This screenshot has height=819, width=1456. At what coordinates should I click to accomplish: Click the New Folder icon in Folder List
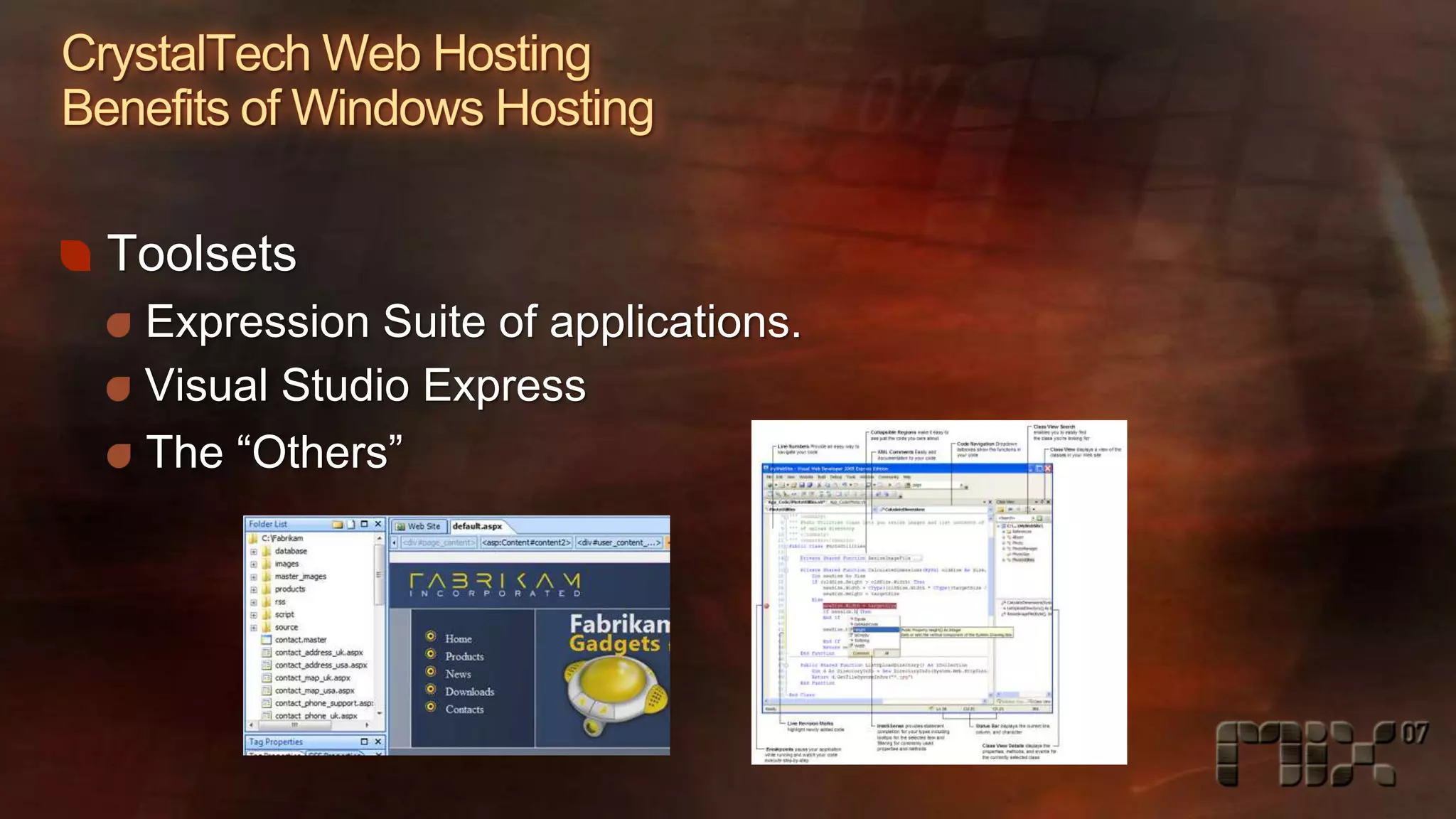coord(338,524)
